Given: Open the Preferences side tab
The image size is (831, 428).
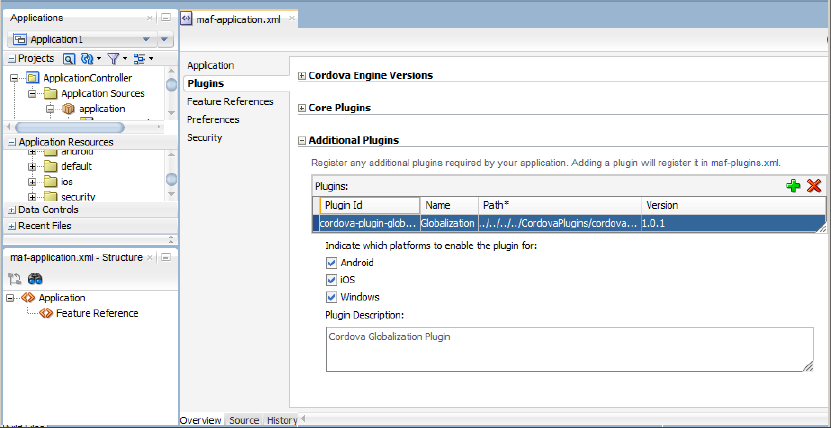Looking at the screenshot, I should (x=213, y=120).
